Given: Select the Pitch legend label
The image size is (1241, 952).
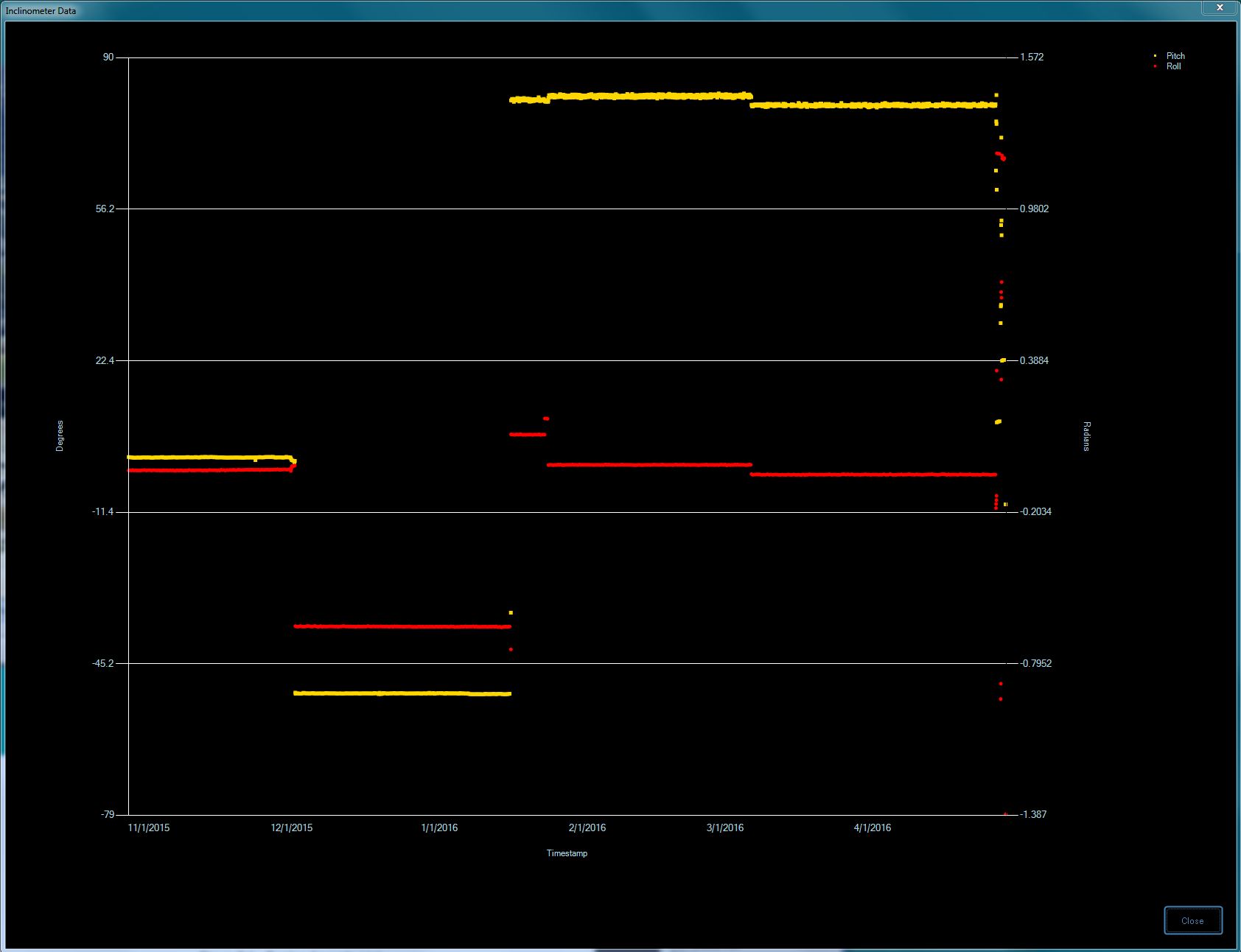Looking at the screenshot, I should (x=1175, y=56).
